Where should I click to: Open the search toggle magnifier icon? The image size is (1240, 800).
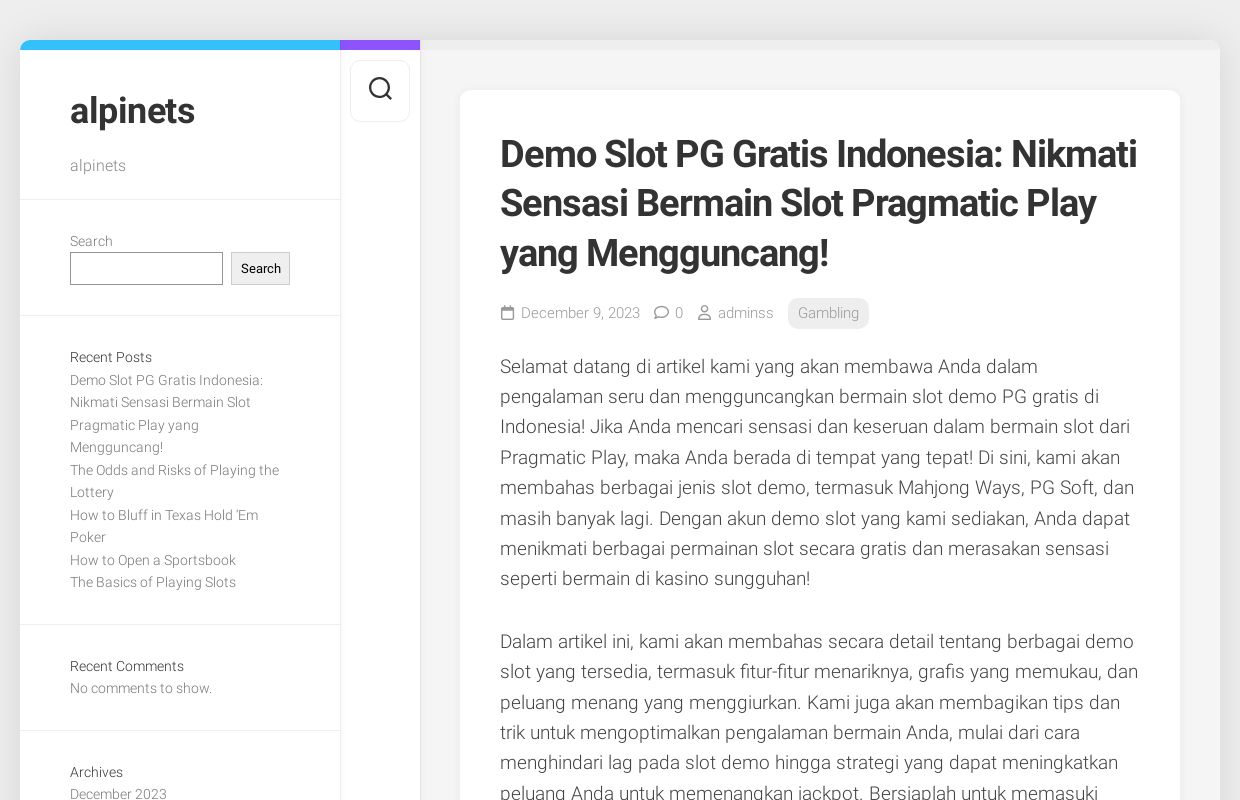coord(380,90)
